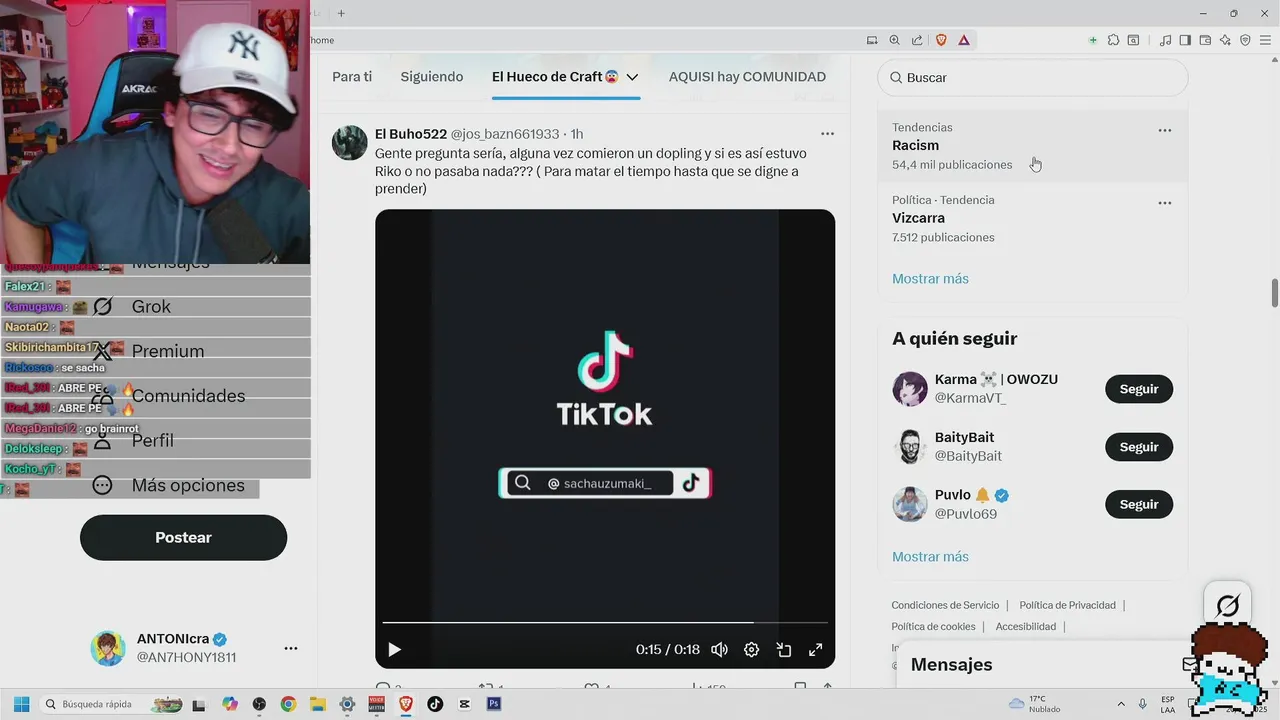Open video in picture-in-picture mode

click(784, 650)
